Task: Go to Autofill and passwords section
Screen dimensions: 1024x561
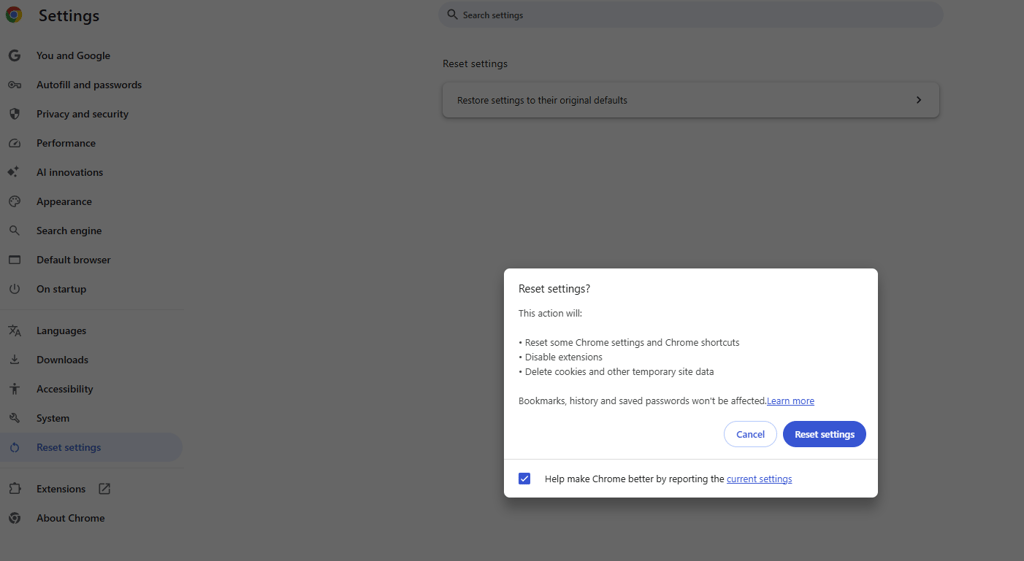Action: pos(89,85)
